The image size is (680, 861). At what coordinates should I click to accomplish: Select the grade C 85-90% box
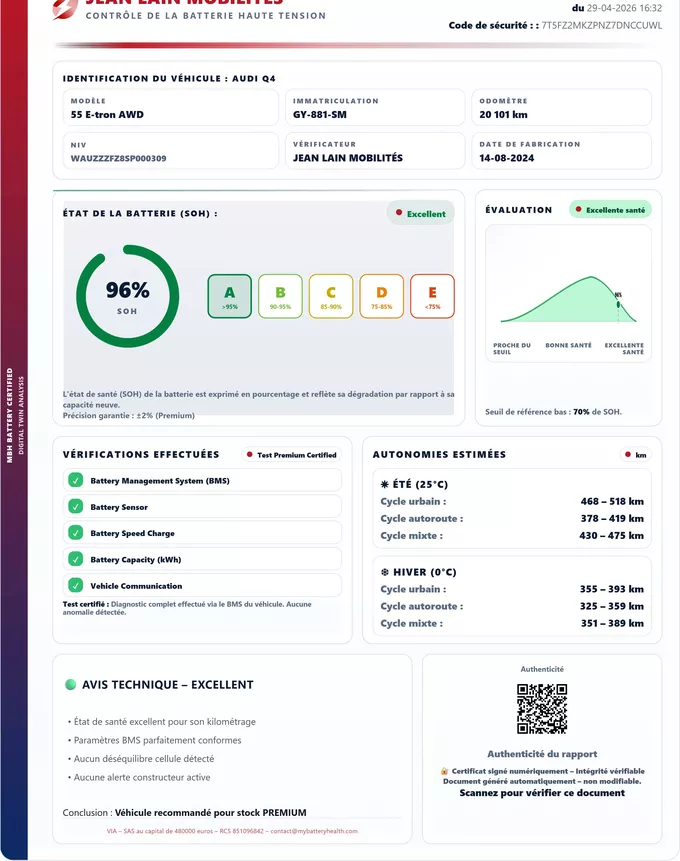click(x=331, y=297)
